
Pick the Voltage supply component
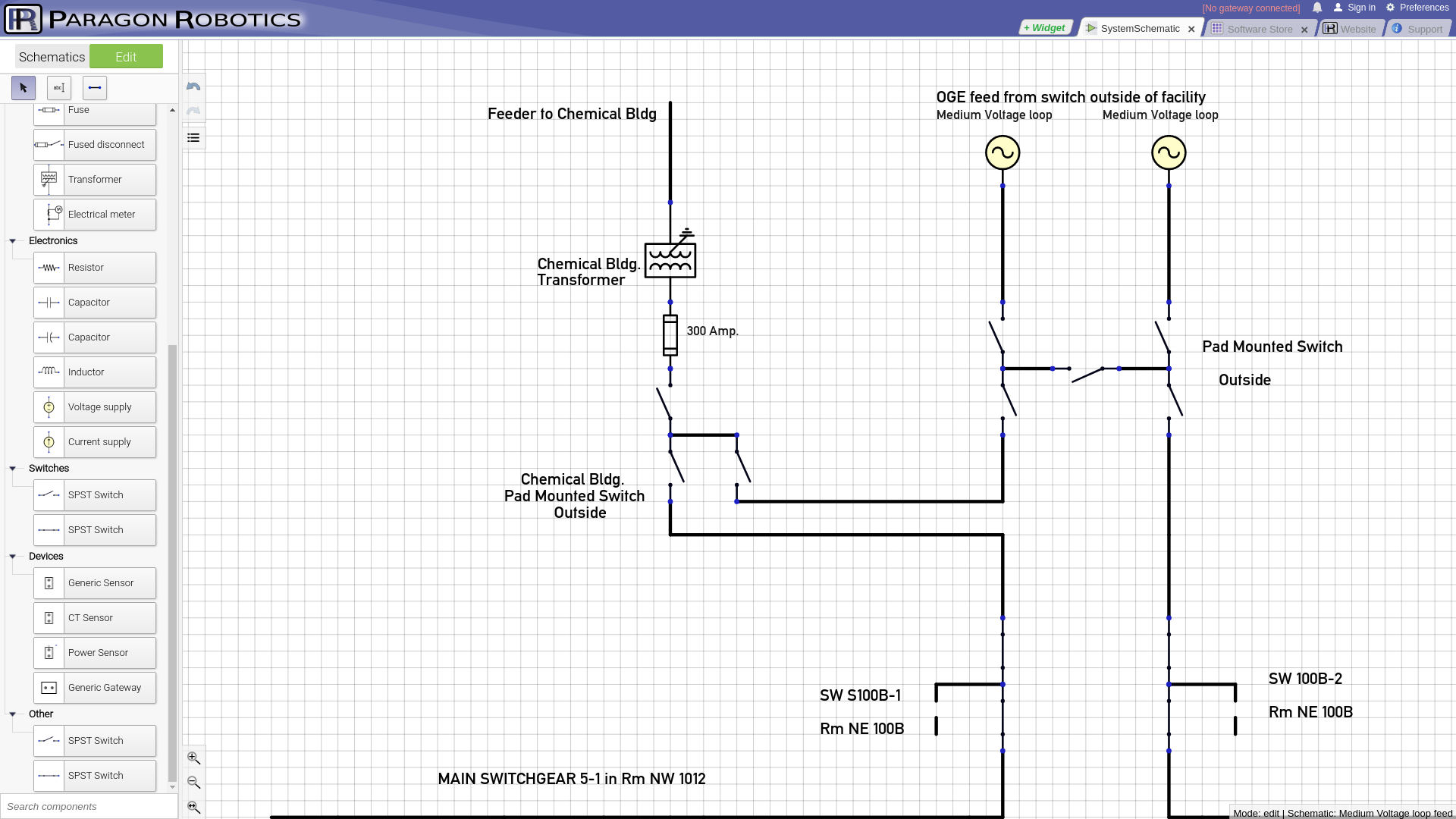coord(95,407)
